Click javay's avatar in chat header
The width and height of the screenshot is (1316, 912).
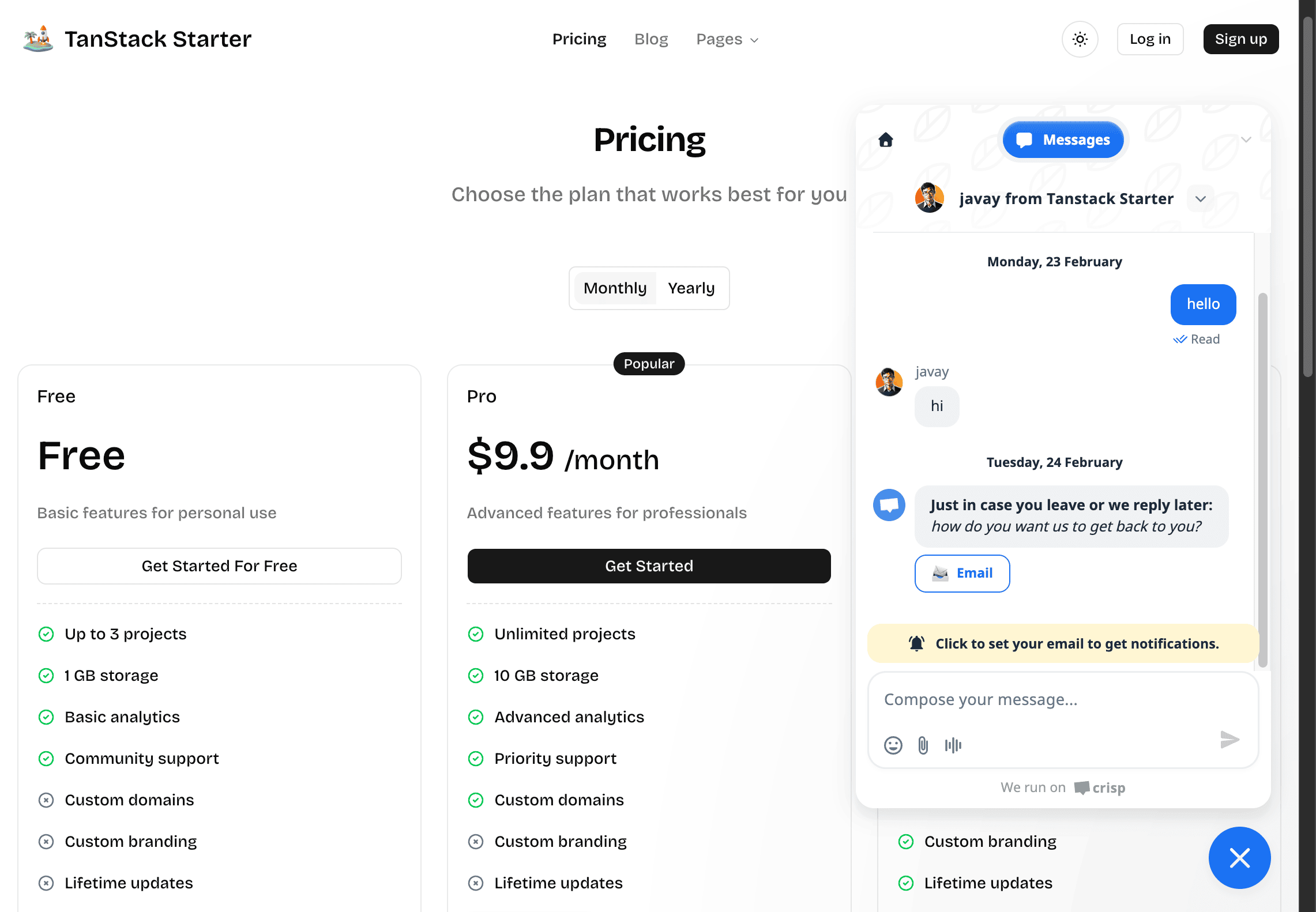[x=930, y=198]
